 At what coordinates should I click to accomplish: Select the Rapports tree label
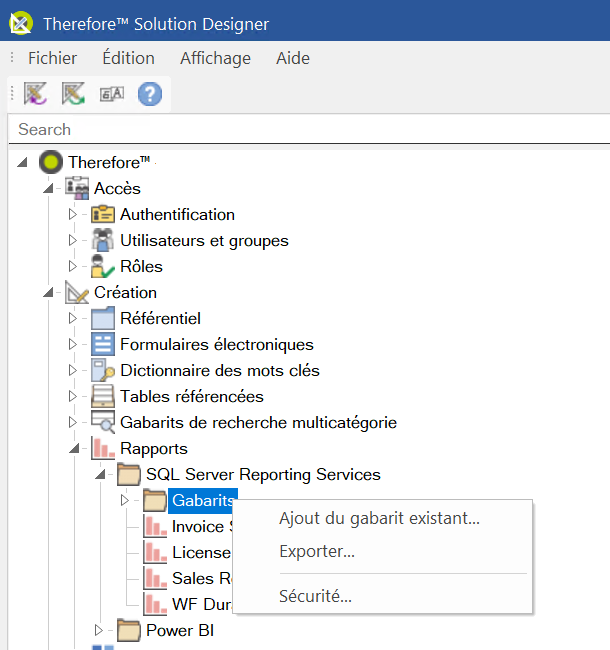coord(154,449)
